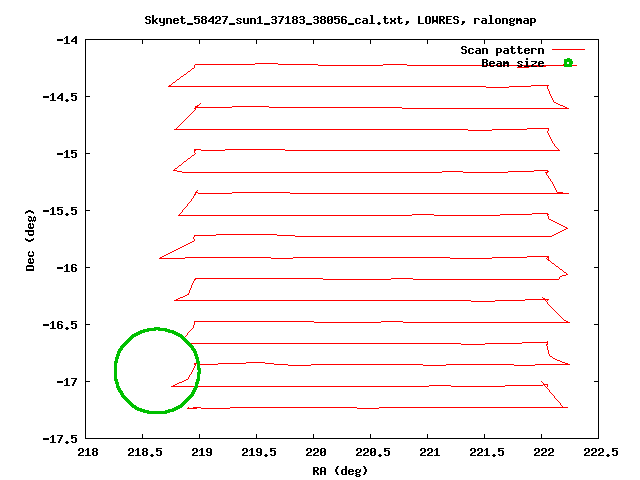This screenshot has width=640, height=480.
Task: Click the y-axis tick label -14
Action: [67, 40]
